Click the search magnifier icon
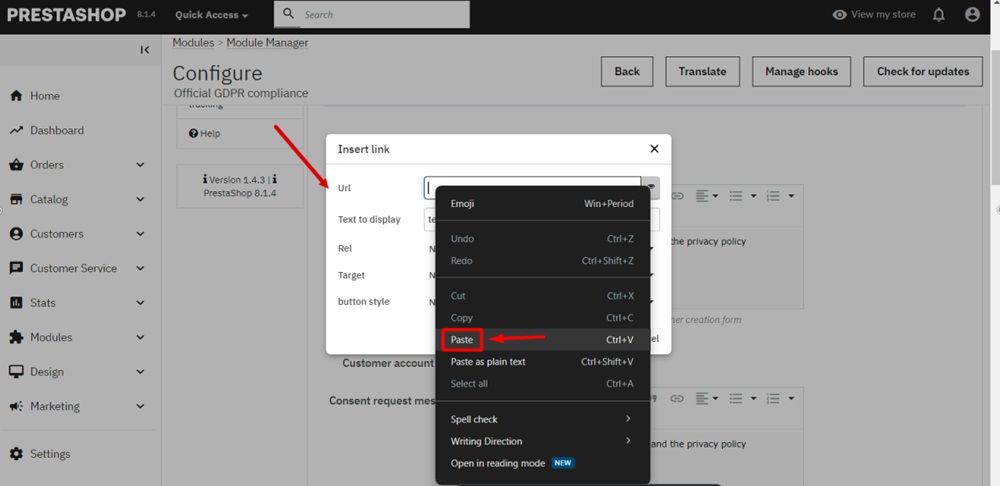The image size is (1000, 486). coord(288,13)
